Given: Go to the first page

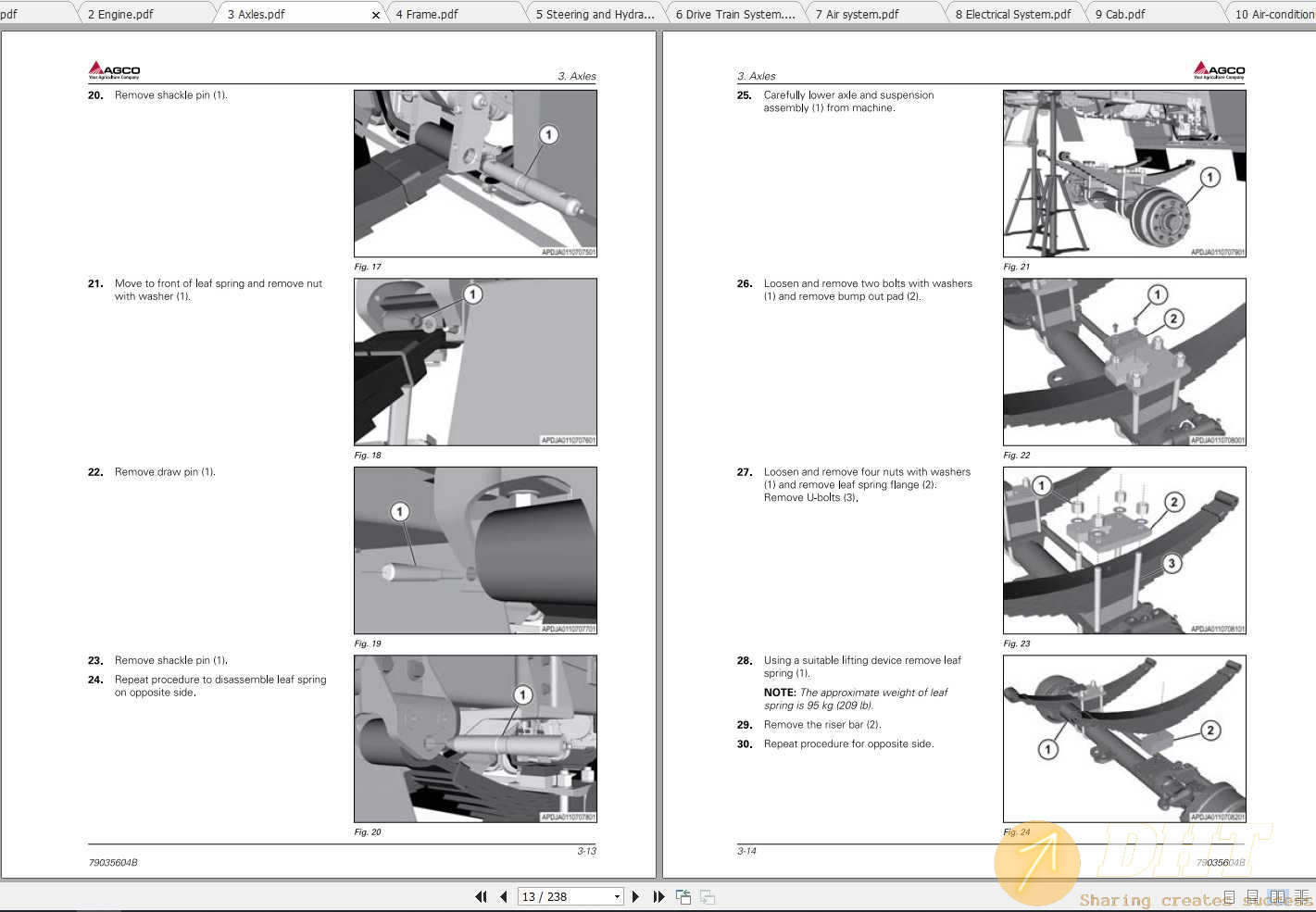Looking at the screenshot, I should (481, 896).
